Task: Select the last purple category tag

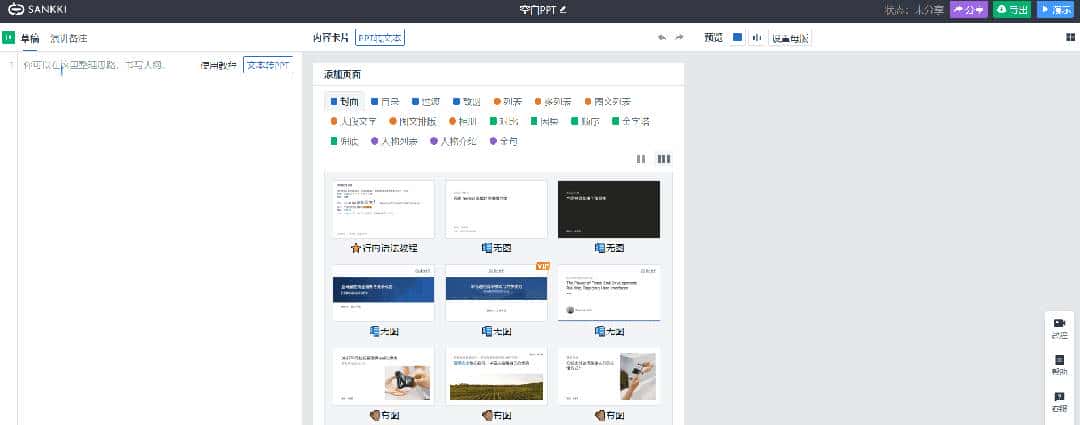Action: click(503, 141)
